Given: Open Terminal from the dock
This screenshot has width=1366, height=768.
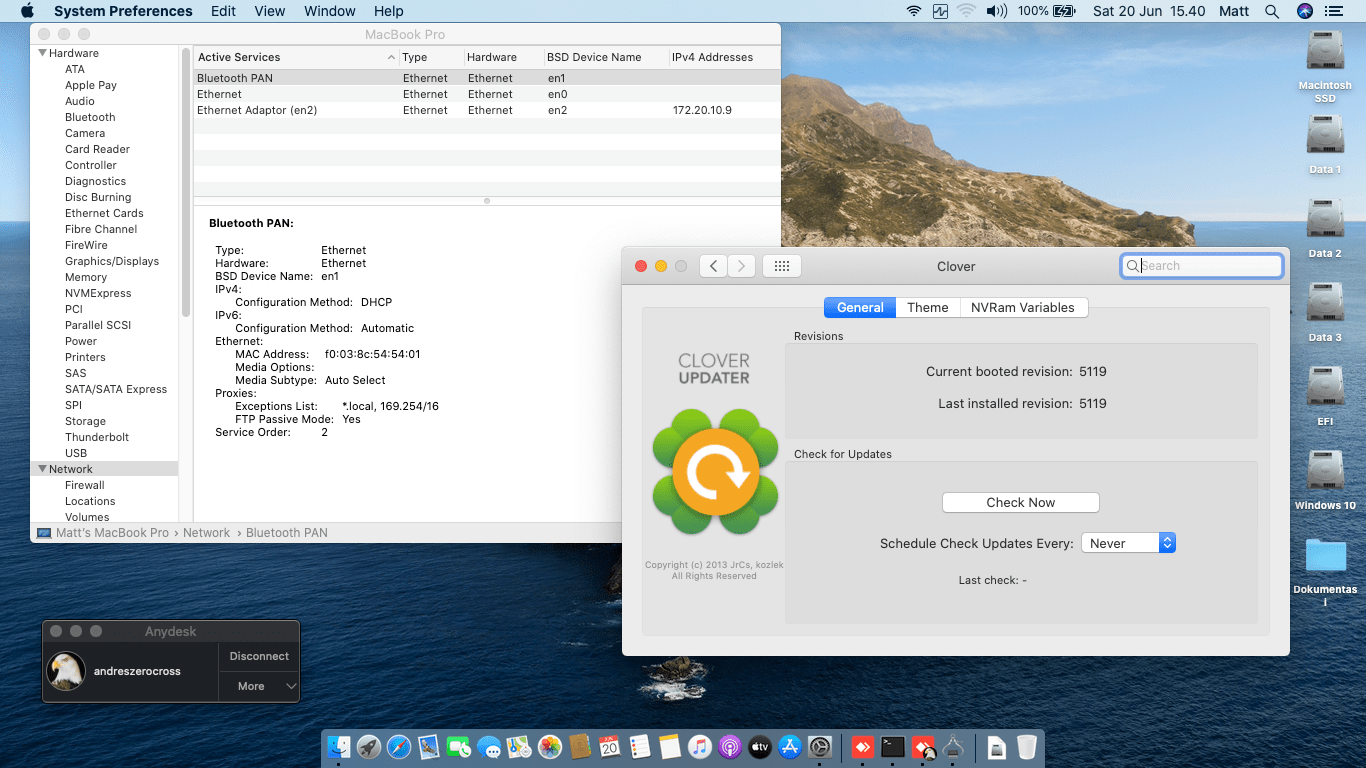Looking at the screenshot, I should [x=893, y=747].
